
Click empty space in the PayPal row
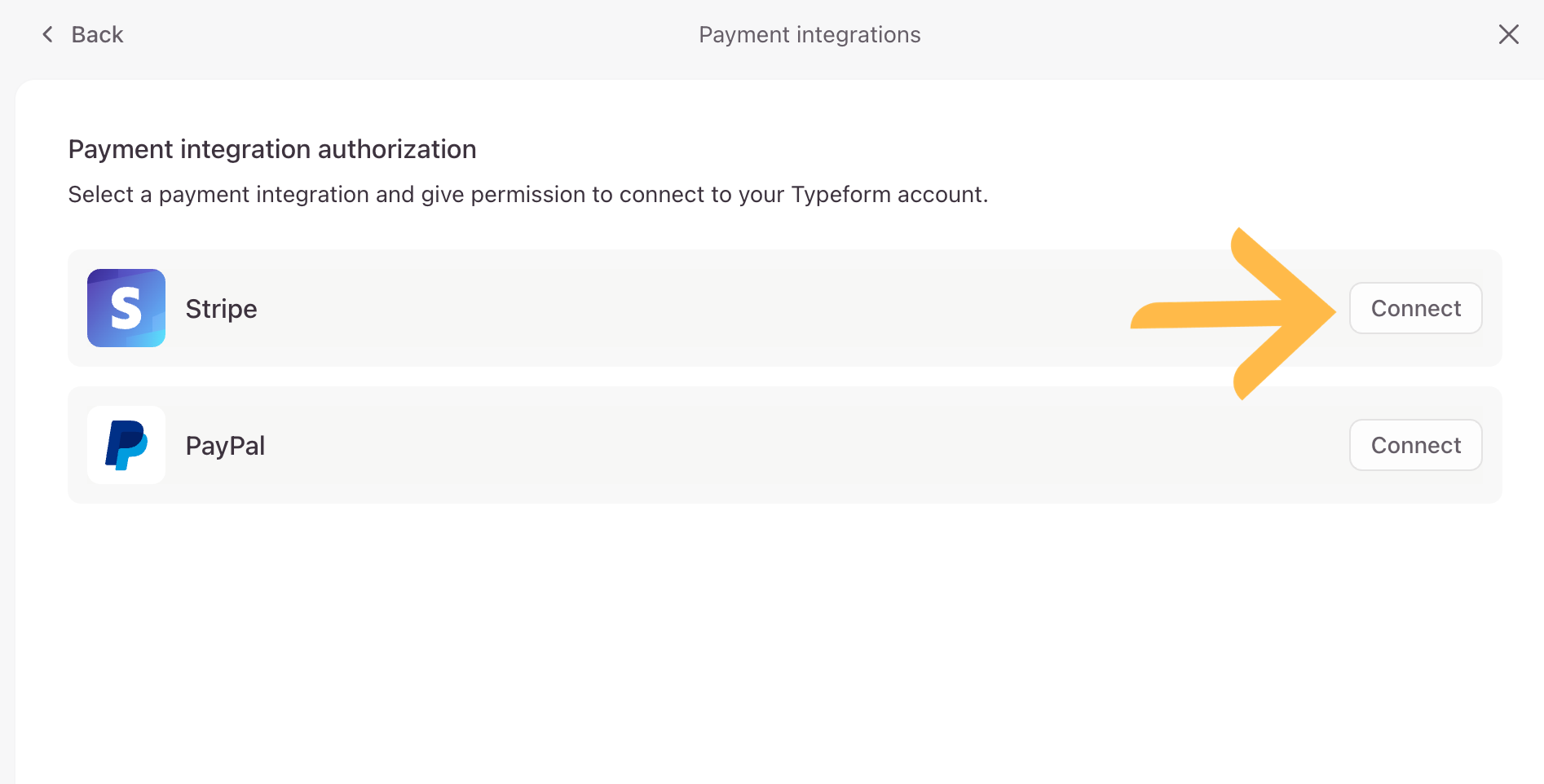(734, 445)
